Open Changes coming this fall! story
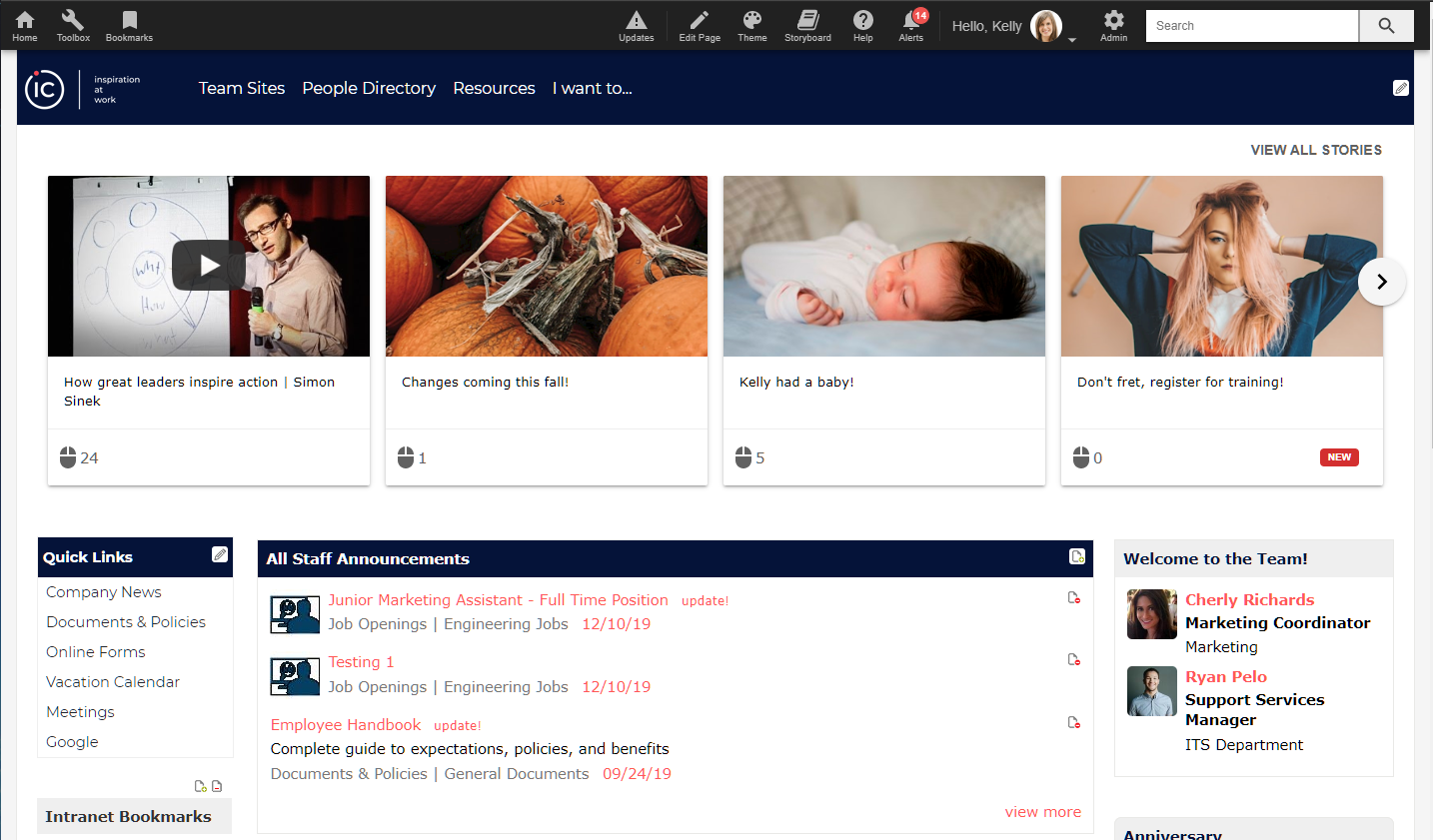 pos(485,383)
